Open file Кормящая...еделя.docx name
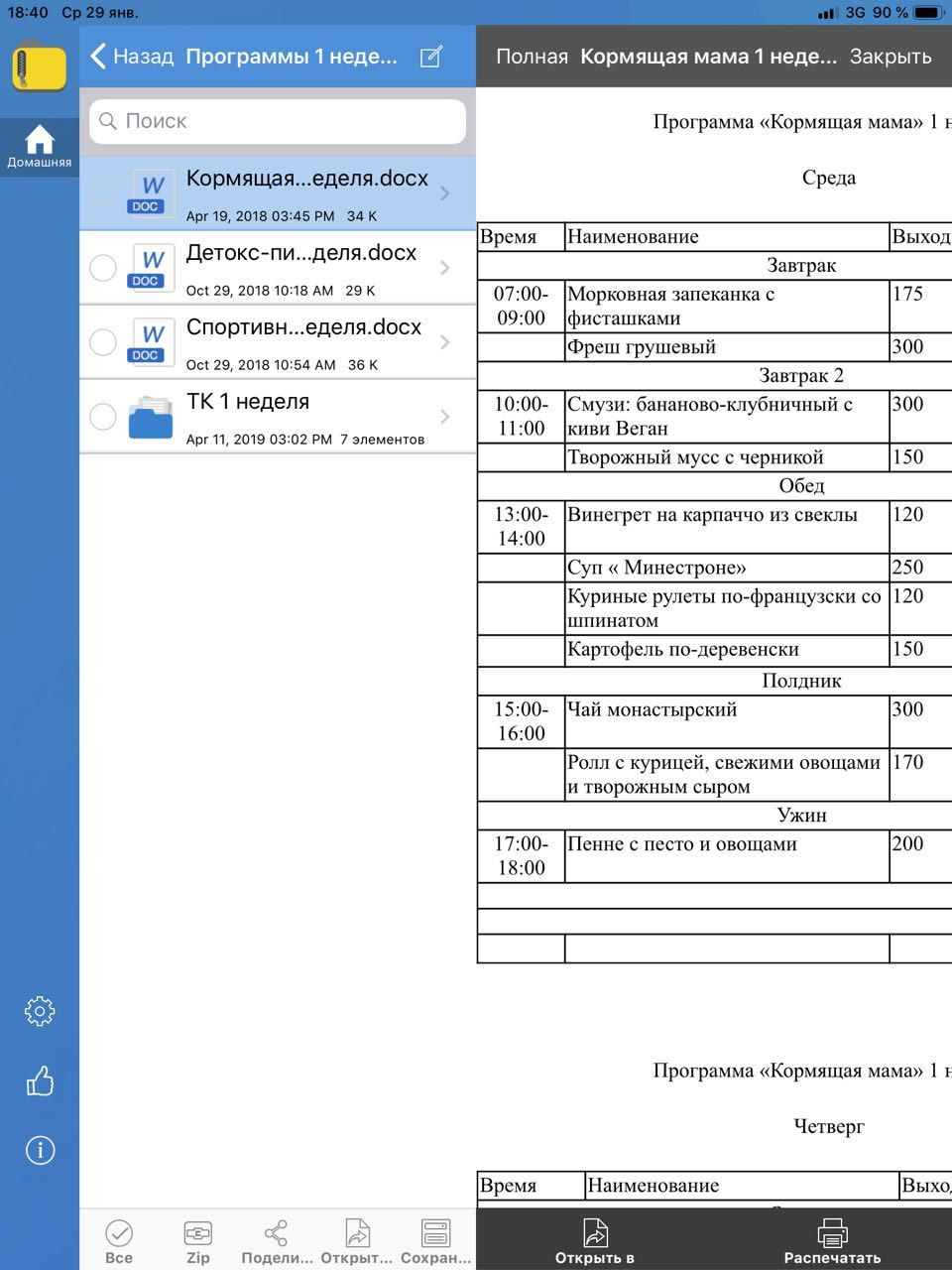This screenshot has height=1270, width=952. (307, 179)
